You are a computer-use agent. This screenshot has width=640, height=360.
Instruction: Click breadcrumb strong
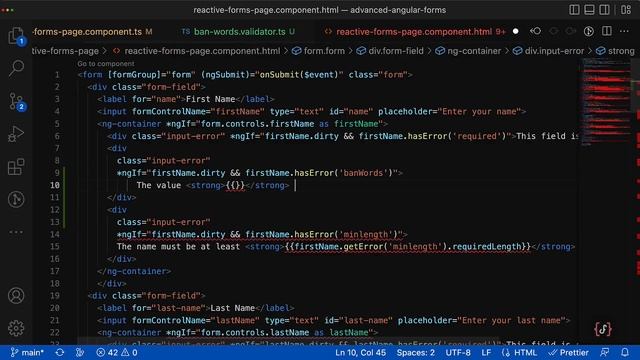coord(621,51)
